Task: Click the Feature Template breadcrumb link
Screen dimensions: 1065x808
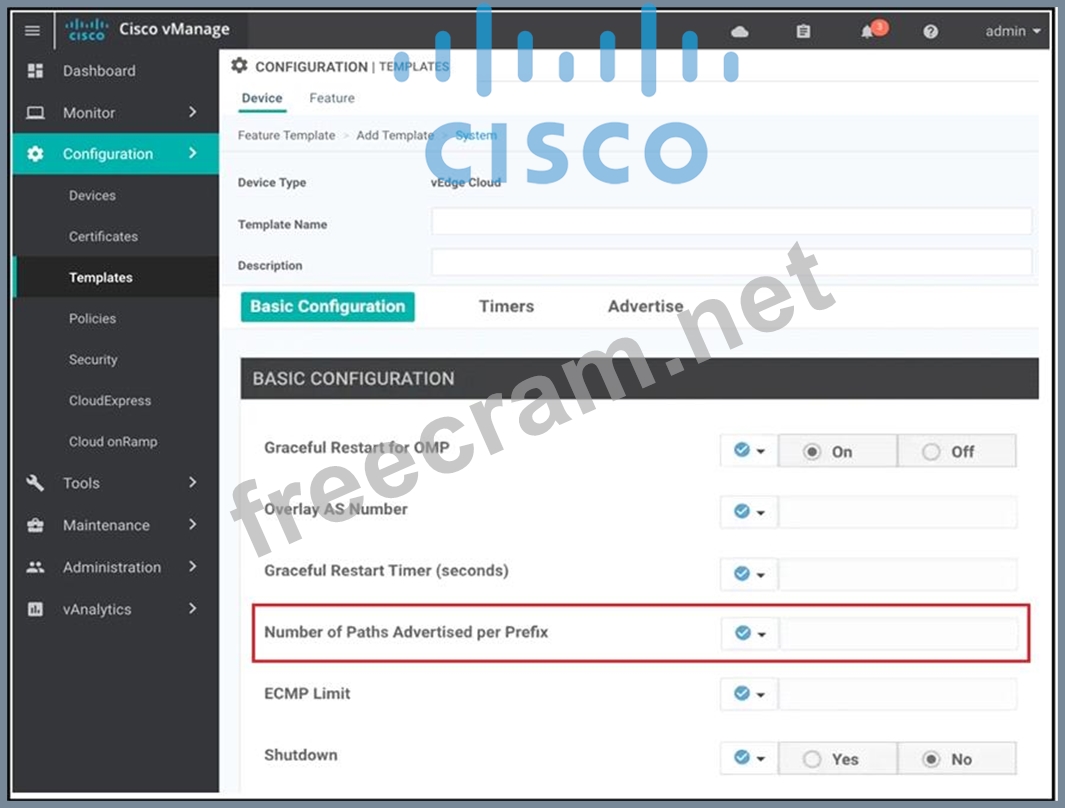Action: 286,136
